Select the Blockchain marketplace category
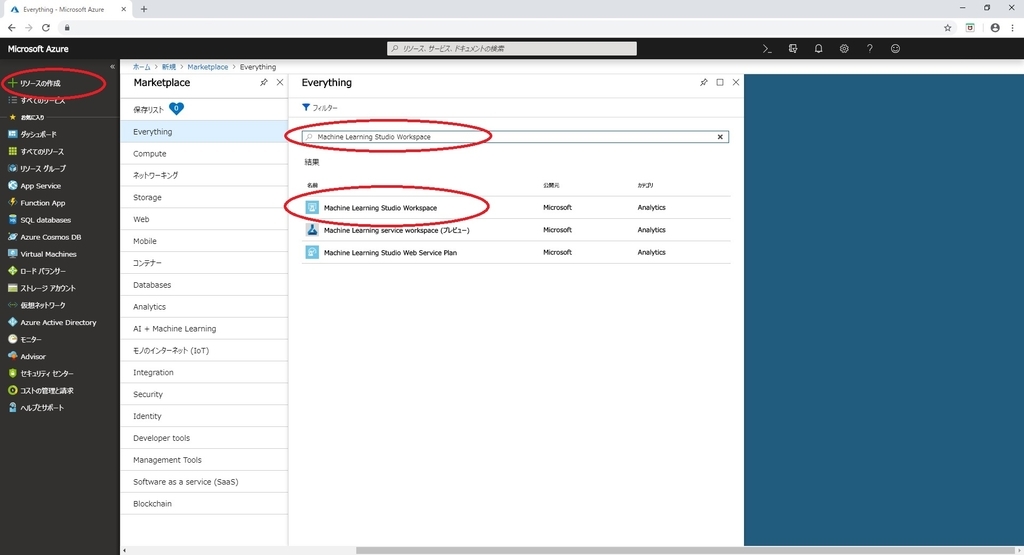 204,503
